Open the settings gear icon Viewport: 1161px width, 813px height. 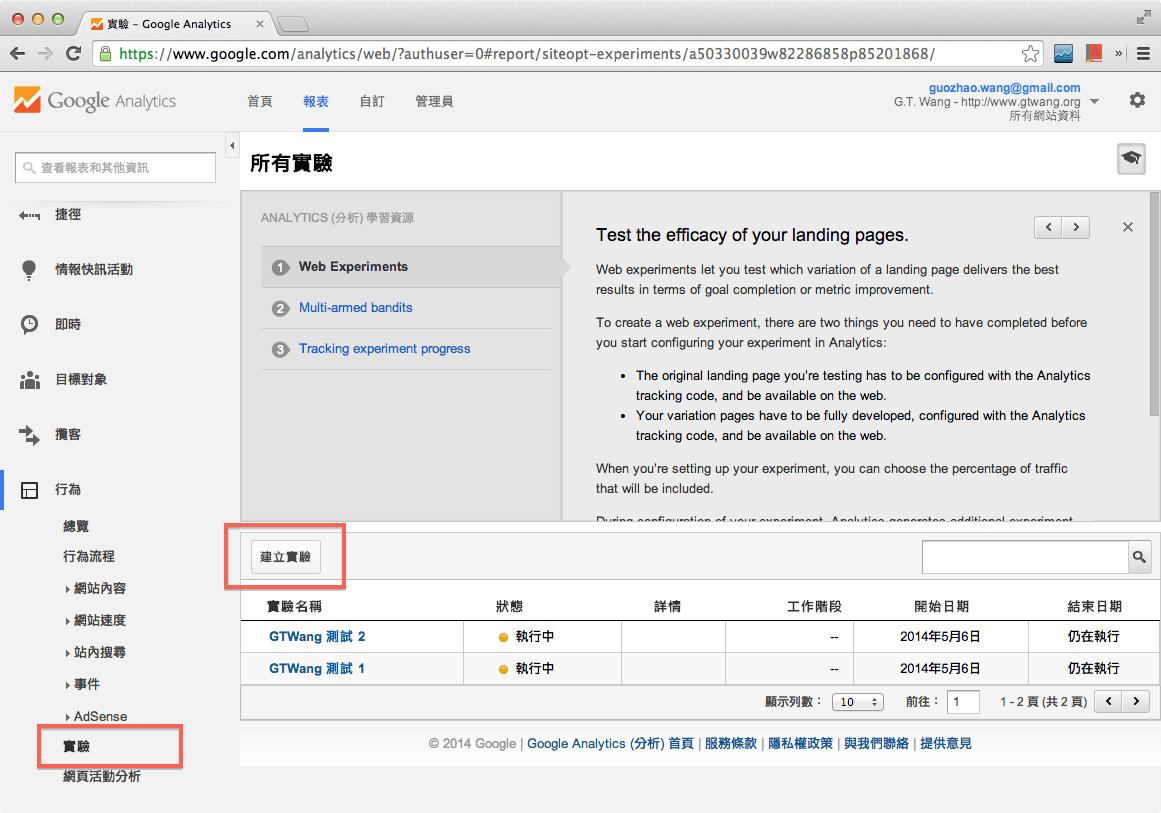pyautogui.click(x=1137, y=100)
